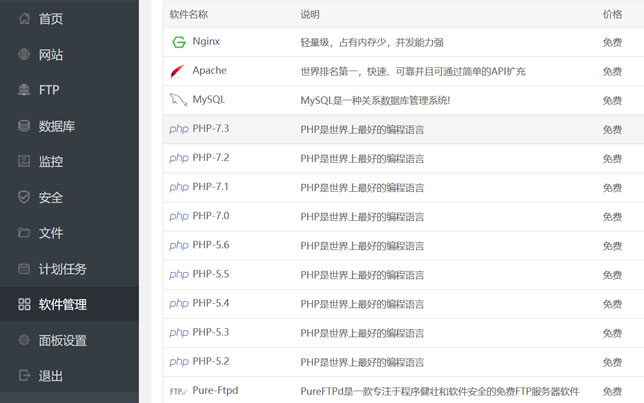Click the green Nginx logo icon
The width and height of the screenshot is (644, 403).
pos(179,42)
